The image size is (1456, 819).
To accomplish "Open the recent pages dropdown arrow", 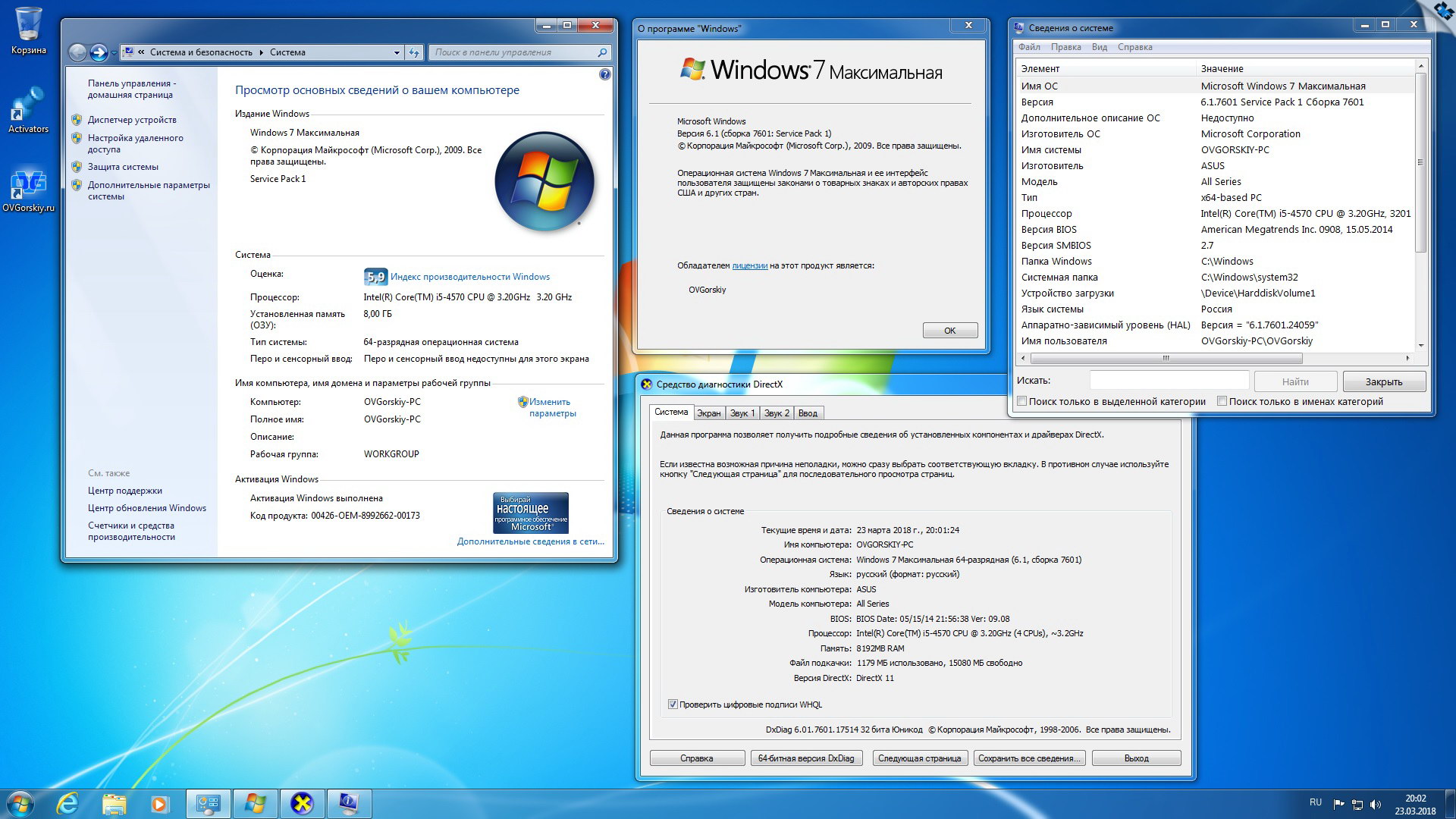I will (x=114, y=52).
